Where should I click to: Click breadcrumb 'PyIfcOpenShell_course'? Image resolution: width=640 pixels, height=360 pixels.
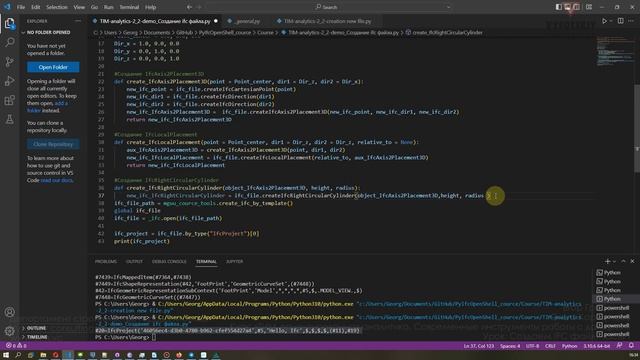pos(224,33)
